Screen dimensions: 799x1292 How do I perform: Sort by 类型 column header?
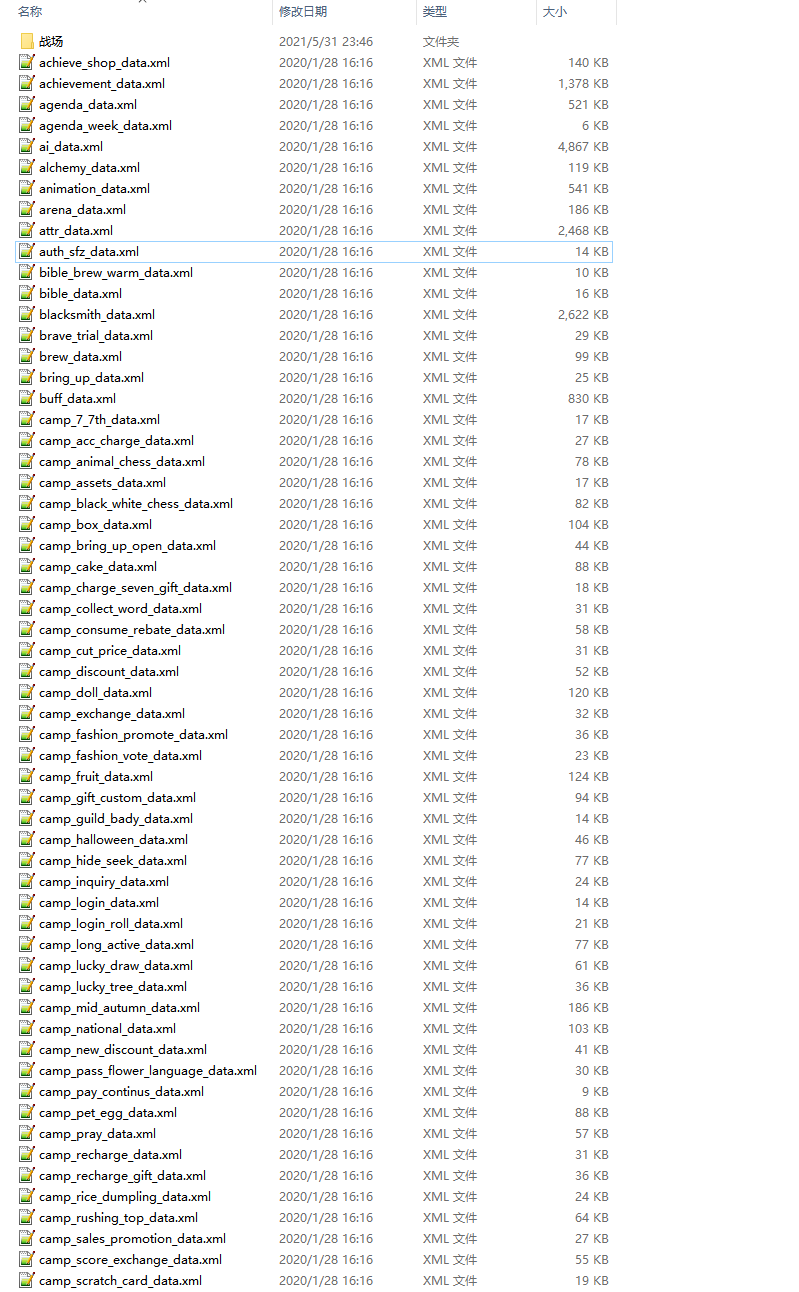coord(435,11)
